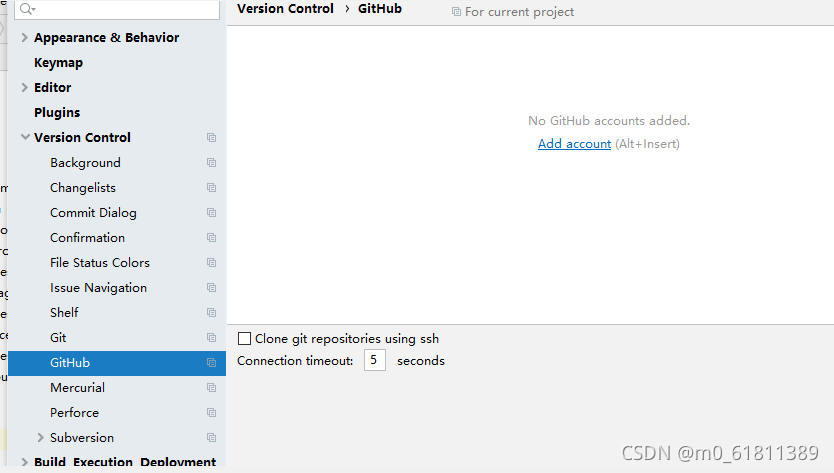Image resolution: width=834 pixels, height=473 pixels.
Task: Click the Connection timeout seconds field
Action: click(374, 360)
